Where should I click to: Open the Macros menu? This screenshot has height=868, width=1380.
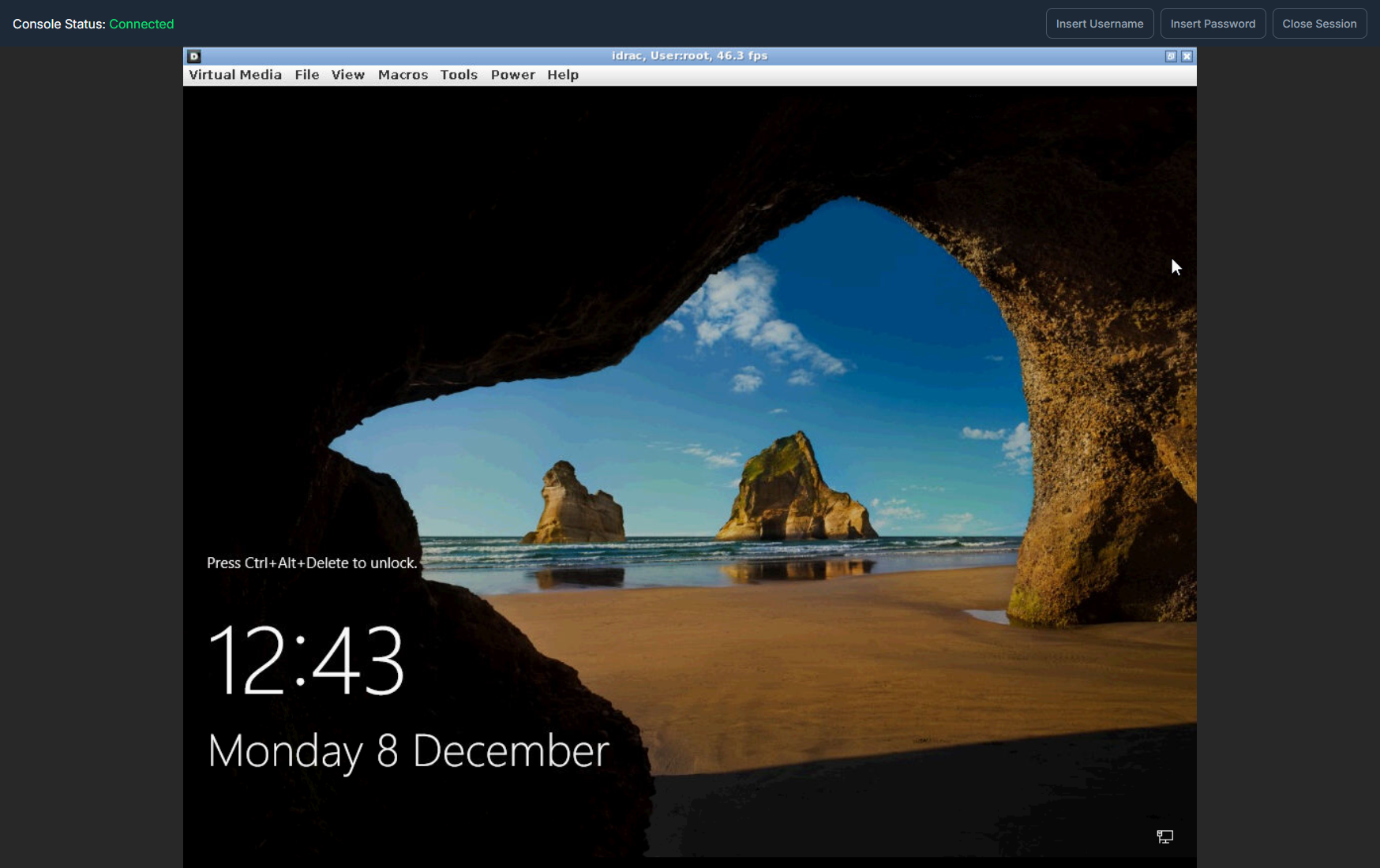coord(403,75)
